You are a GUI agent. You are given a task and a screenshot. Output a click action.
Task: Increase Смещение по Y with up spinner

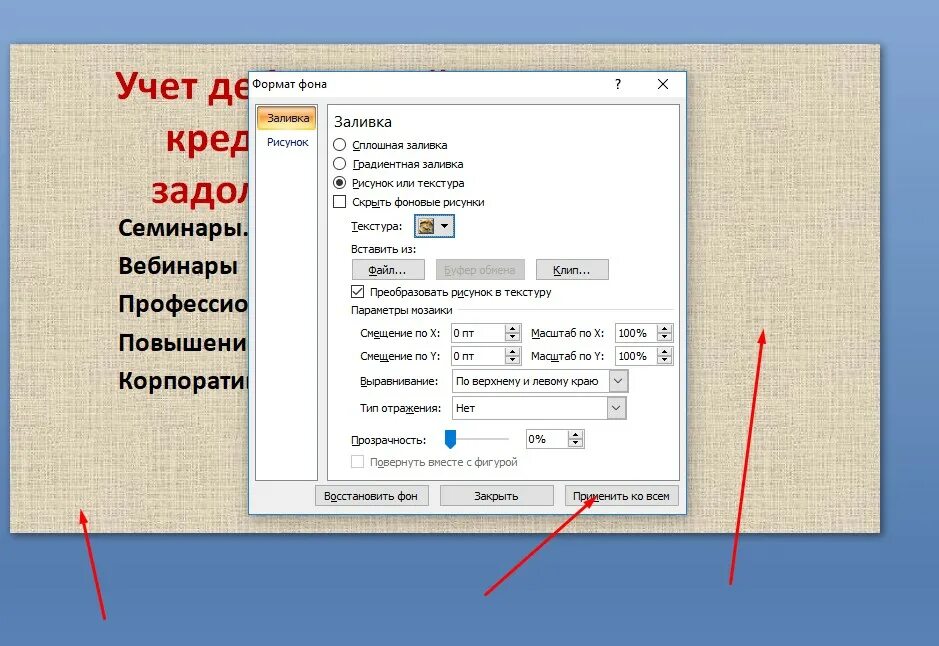(x=512, y=352)
